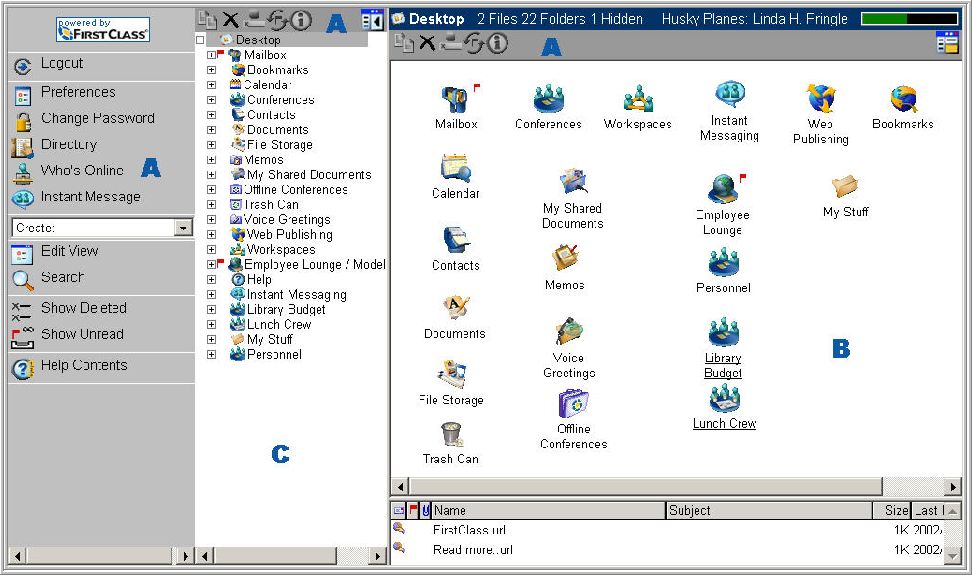The image size is (972, 575).
Task: Open the Instant Messaging desktop icon
Action: pyautogui.click(x=729, y=96)
